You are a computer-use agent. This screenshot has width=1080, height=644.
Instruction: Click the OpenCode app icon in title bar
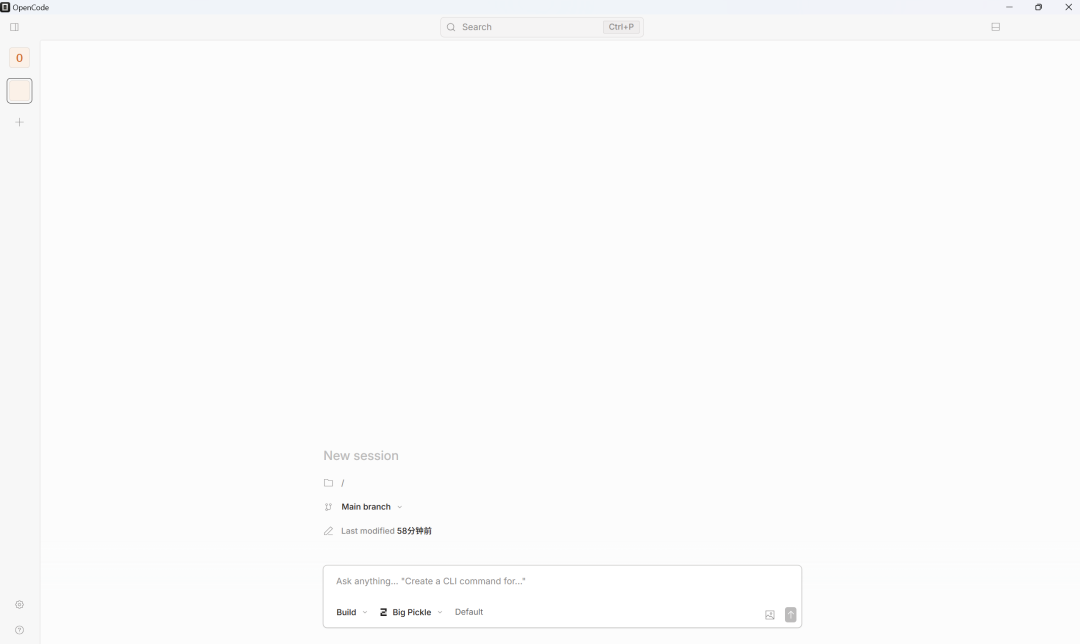pos(5,7)
